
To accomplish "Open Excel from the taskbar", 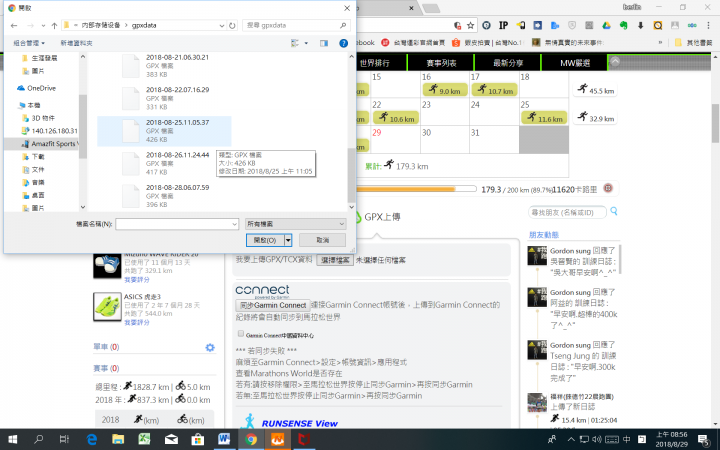I will (144, 439).
